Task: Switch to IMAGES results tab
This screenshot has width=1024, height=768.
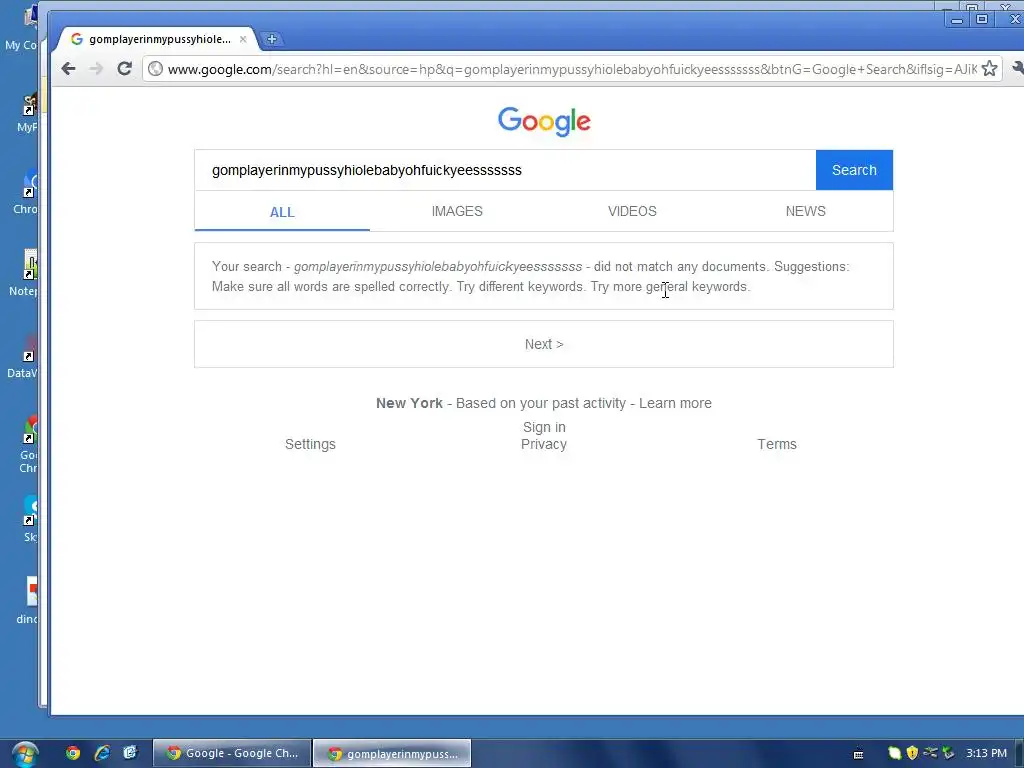Action: point(457,211)
